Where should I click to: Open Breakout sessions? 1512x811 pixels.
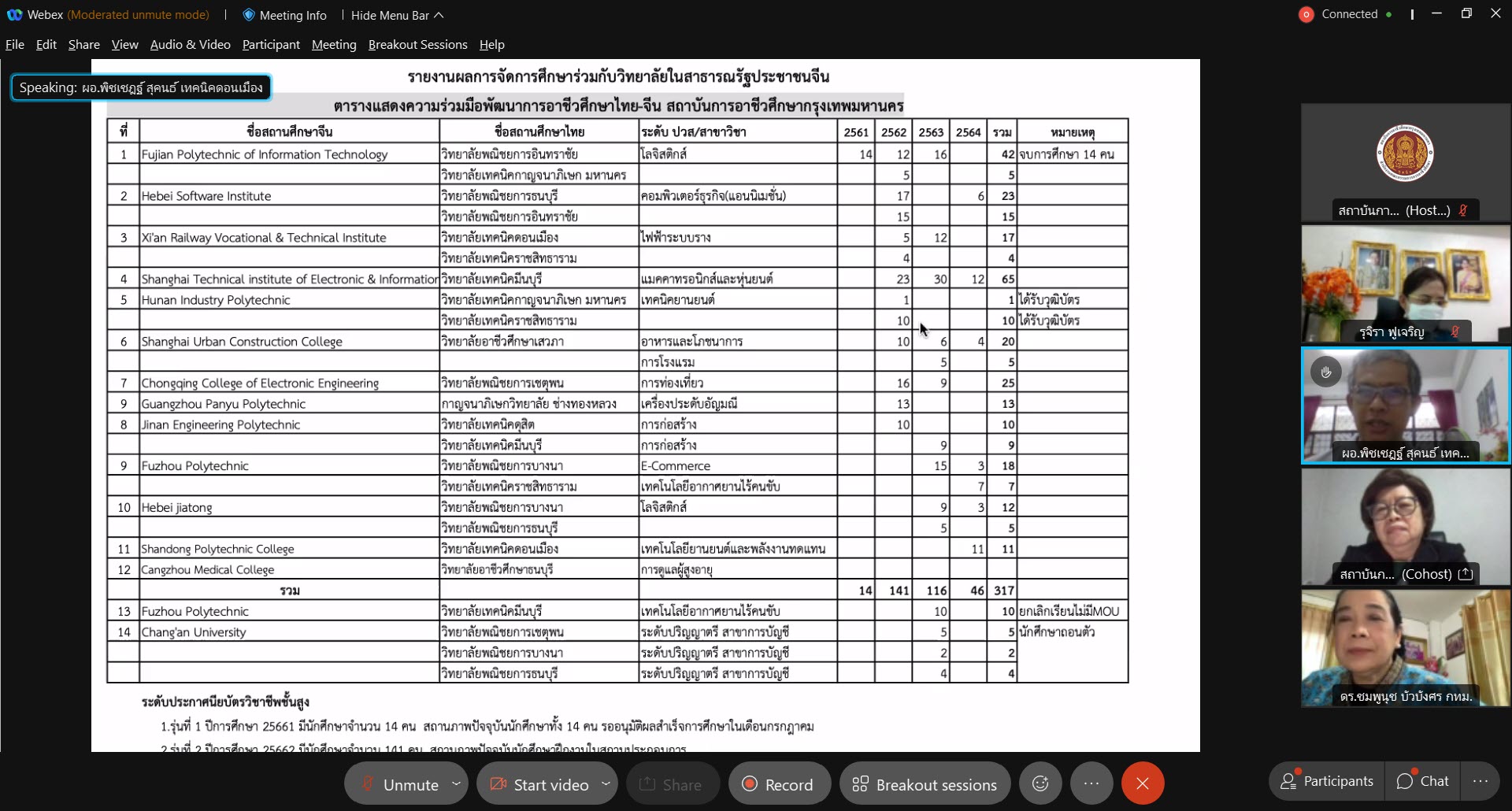[925, 784]
